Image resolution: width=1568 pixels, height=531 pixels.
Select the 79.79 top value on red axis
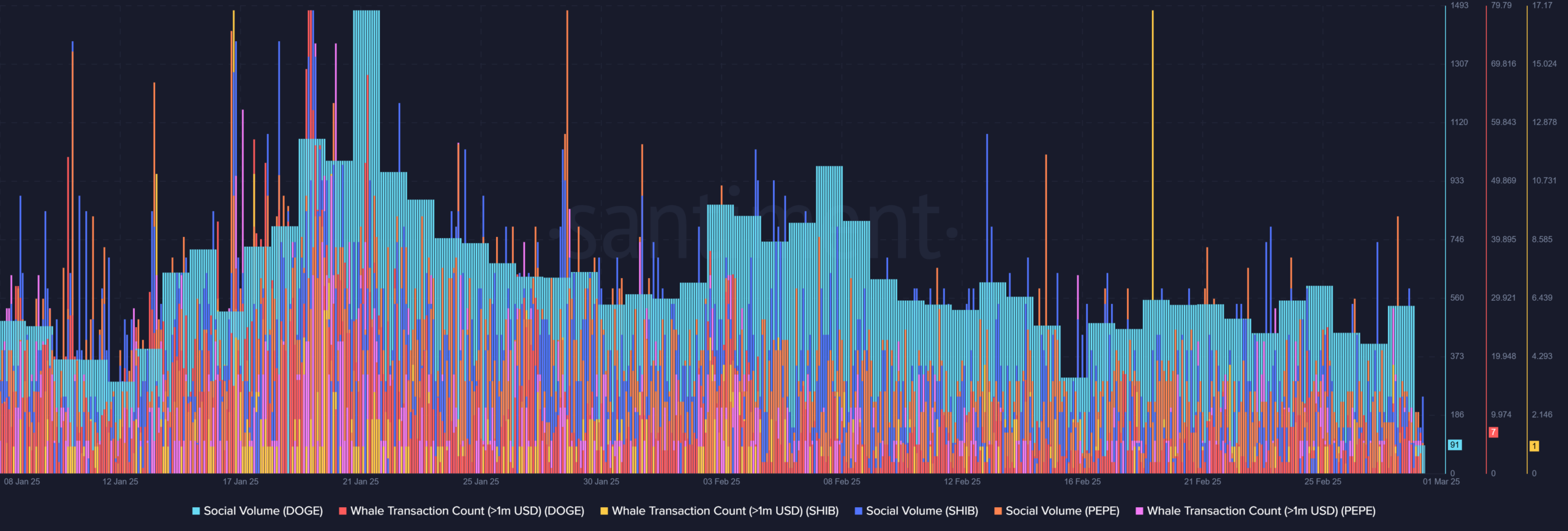click(1501, 6)
